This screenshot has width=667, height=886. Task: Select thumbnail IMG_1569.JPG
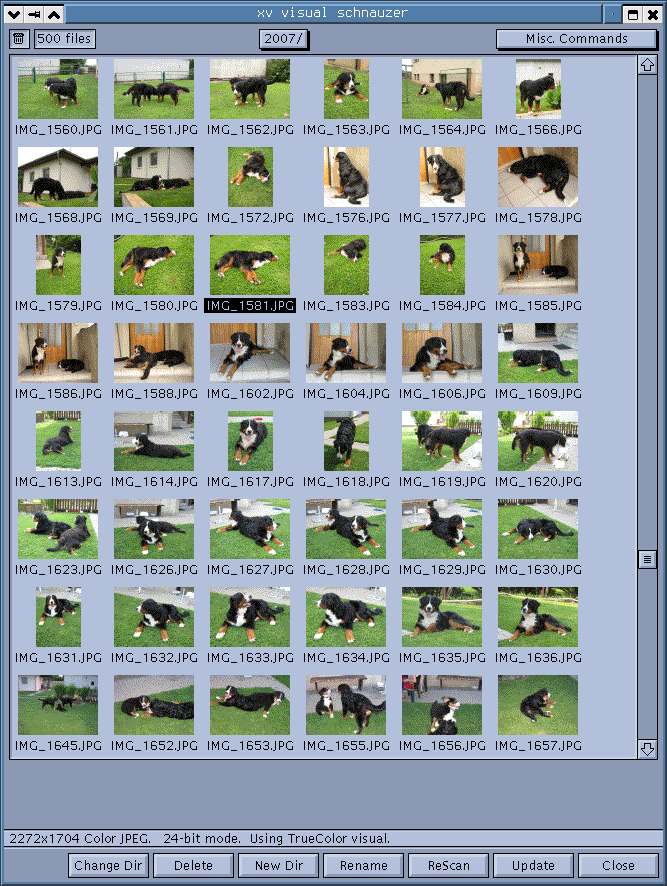pos(154,177)
